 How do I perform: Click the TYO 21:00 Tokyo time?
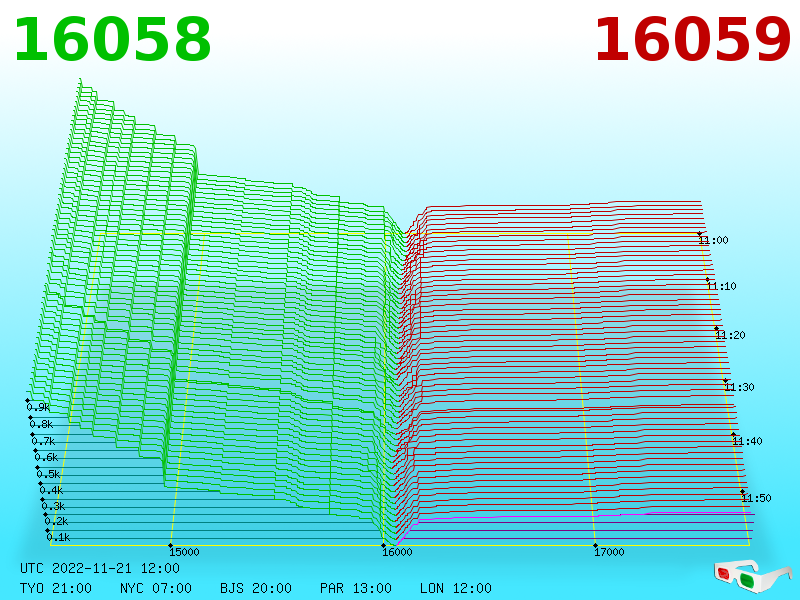point(56,588)
